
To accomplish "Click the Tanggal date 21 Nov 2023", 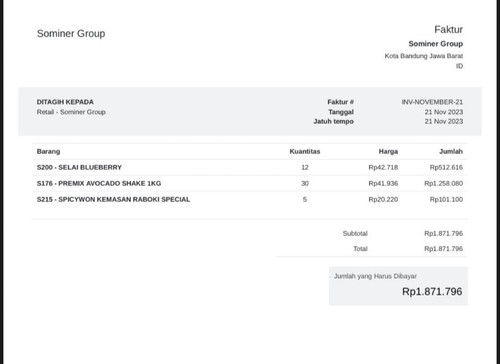I will pyautogui.click(x=444, y=112).
